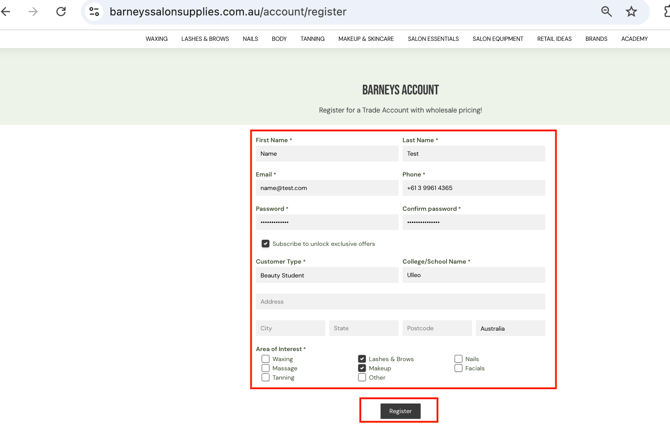The image size is (670, 427).
Task: Open the Customer Type dropdown
Action: 327,275
